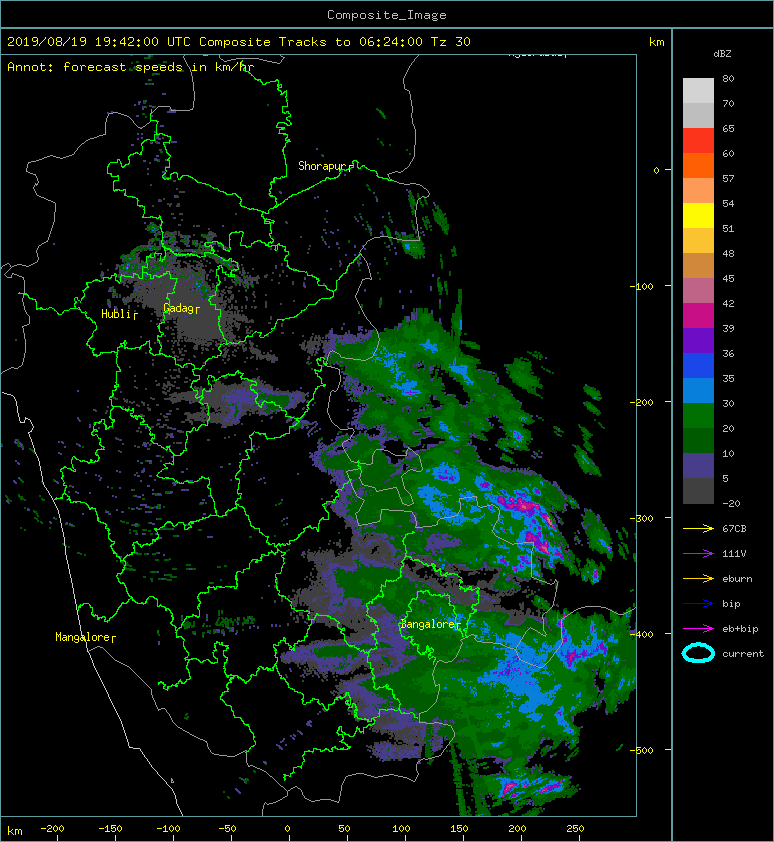The image size is (774, 842).
Task: Click the 50 tick label on the horizontal axis
Action: pos(344,829)
